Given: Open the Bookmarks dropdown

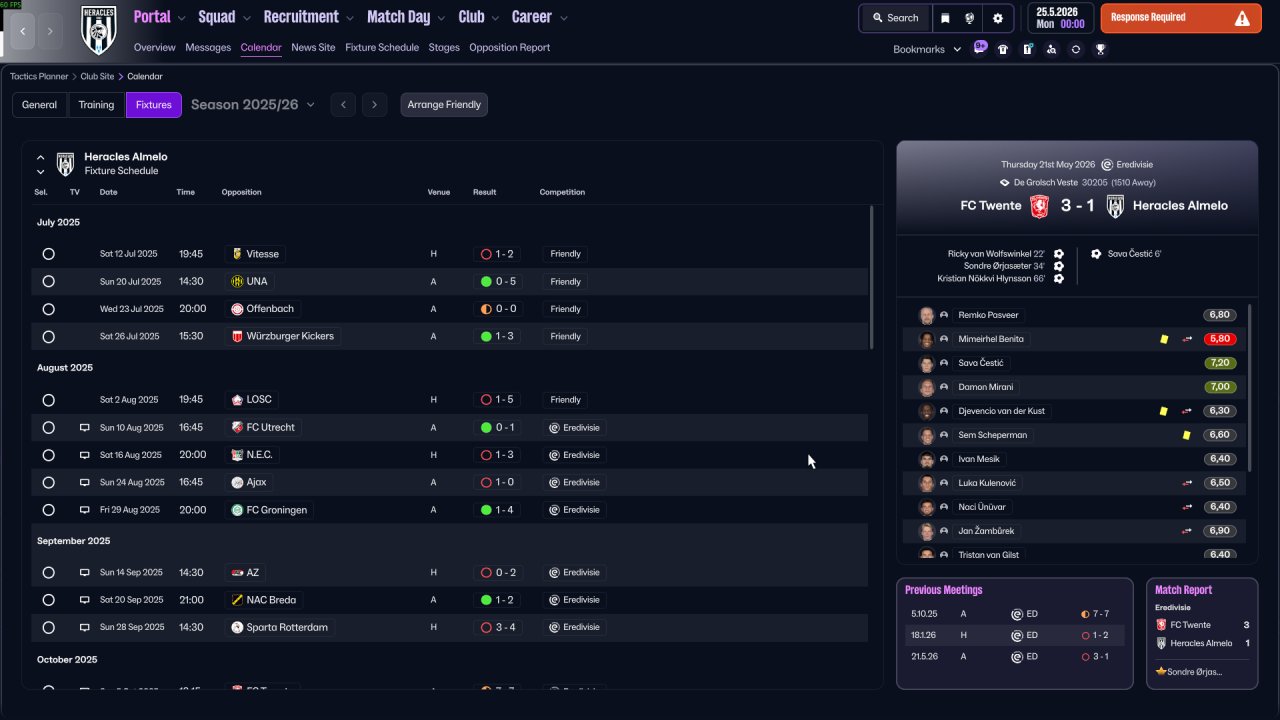Looking at the screenshot, I should point(927,49).
